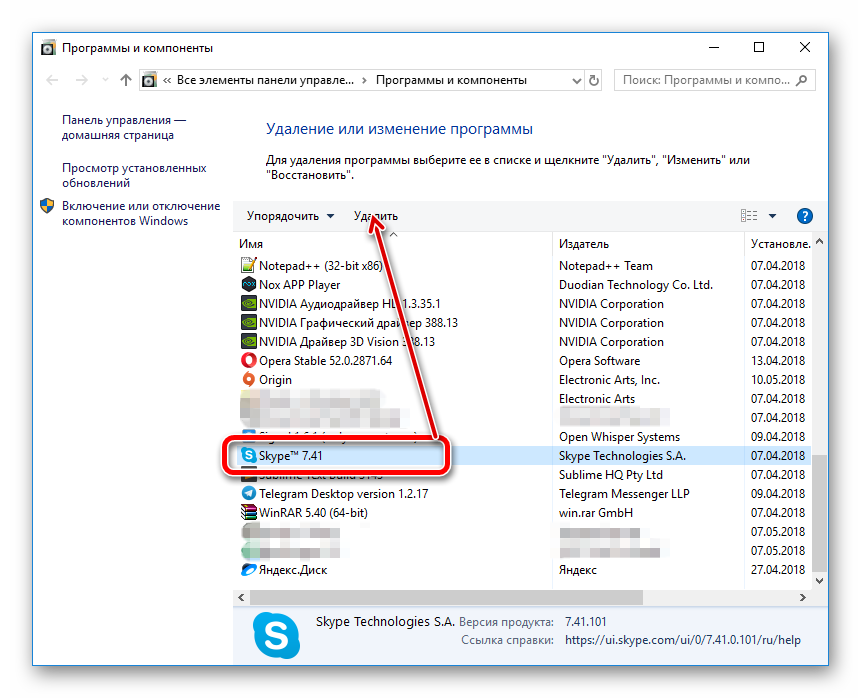Click the Яндекс.Диск program icon

click(249, 570)
